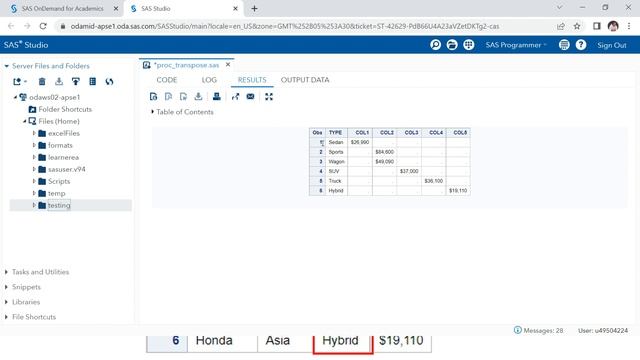Screen dimensions: 640x360
Task: Expand the testing folder arrow
Action: pos(34,205)
